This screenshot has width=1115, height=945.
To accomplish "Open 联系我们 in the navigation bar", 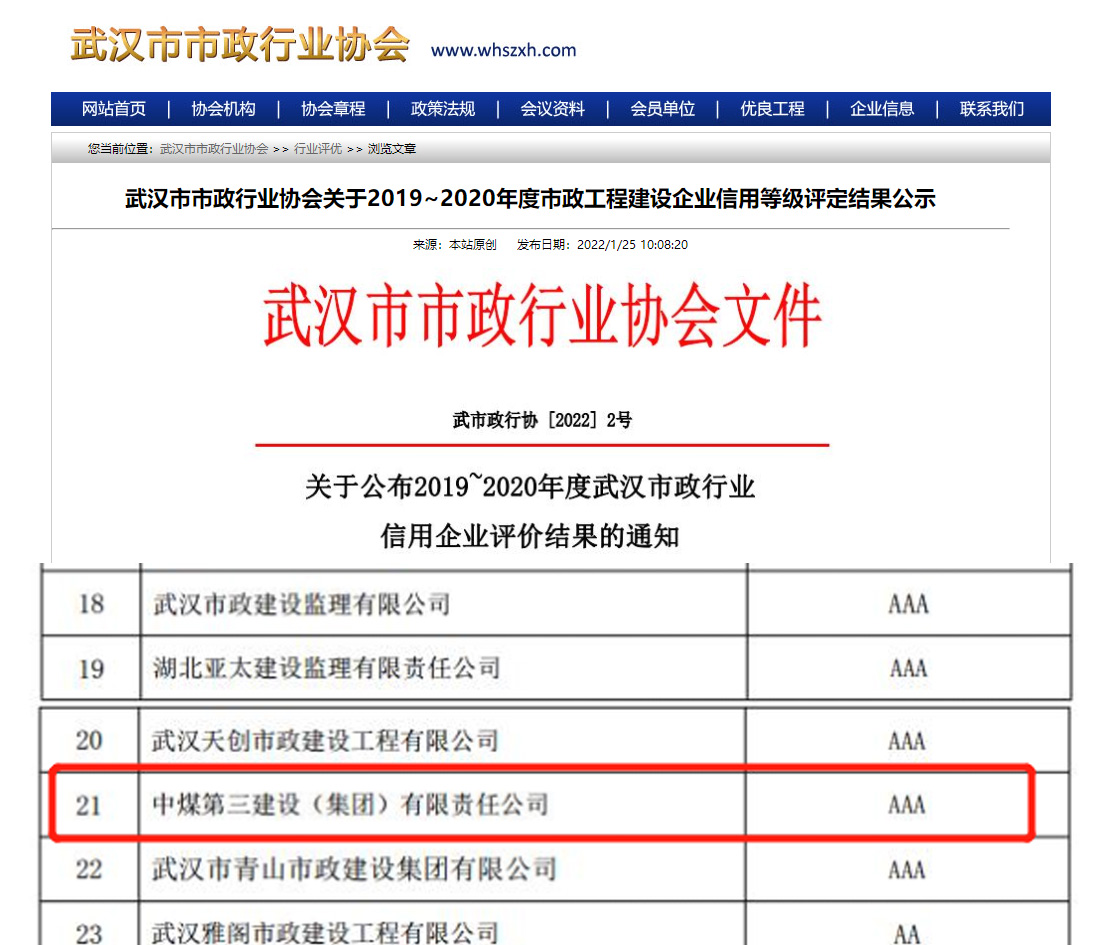I will point(992,109).
